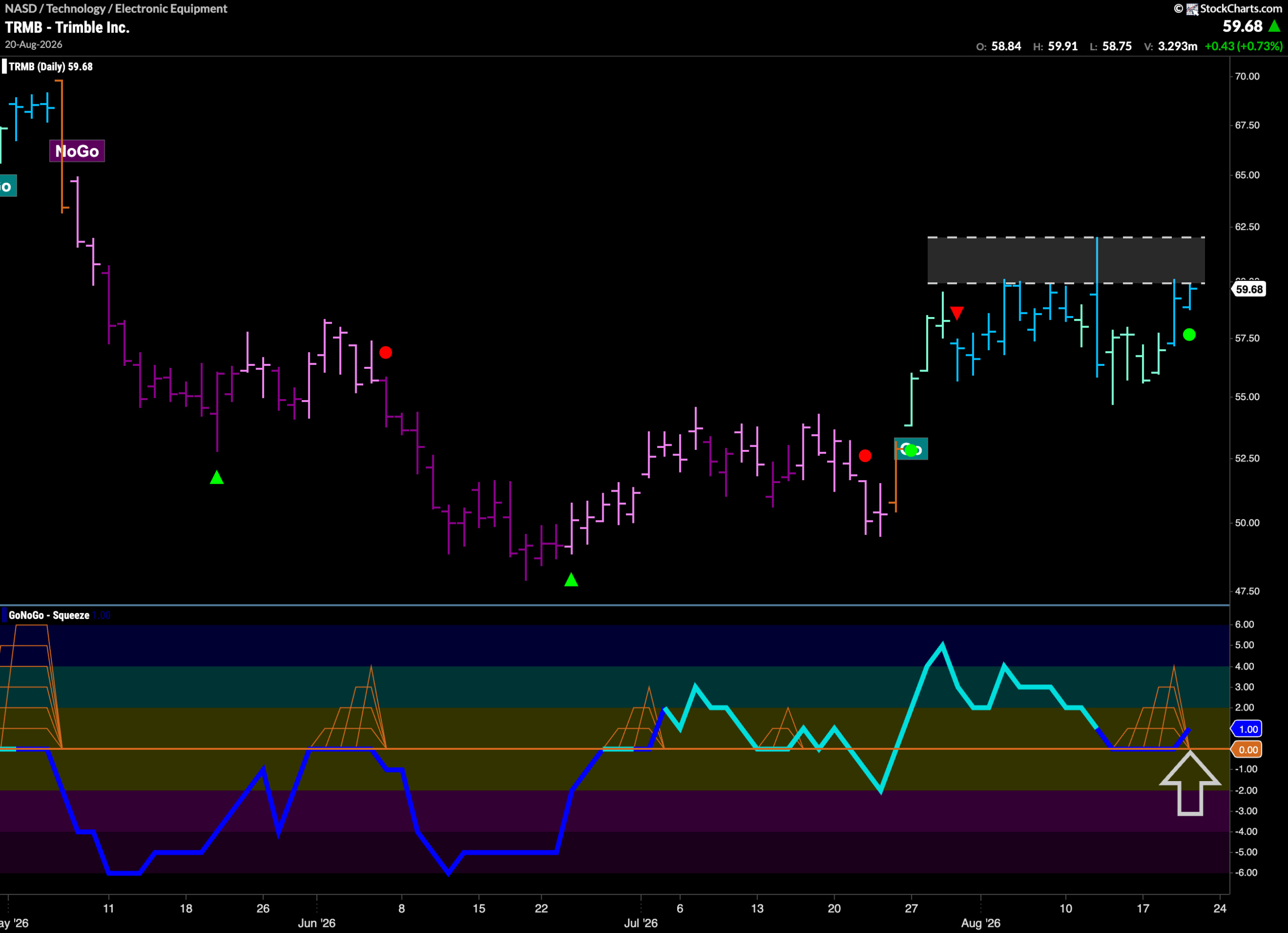
Task: Click the -4.00 oscillator axis label
Action: (1245, 831)
